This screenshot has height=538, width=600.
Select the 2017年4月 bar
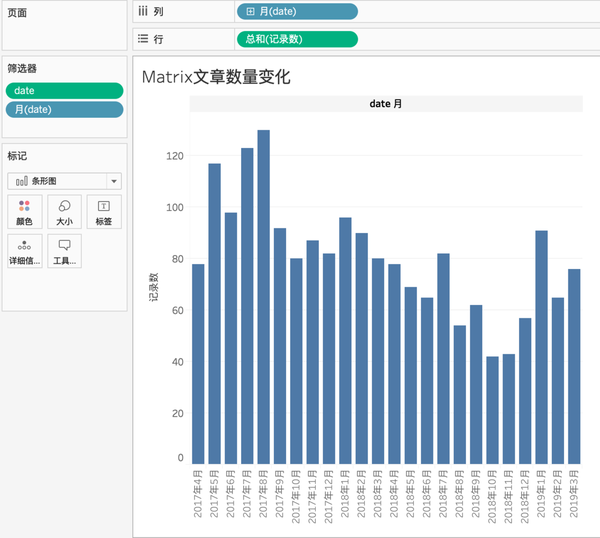tap(198, 364)
